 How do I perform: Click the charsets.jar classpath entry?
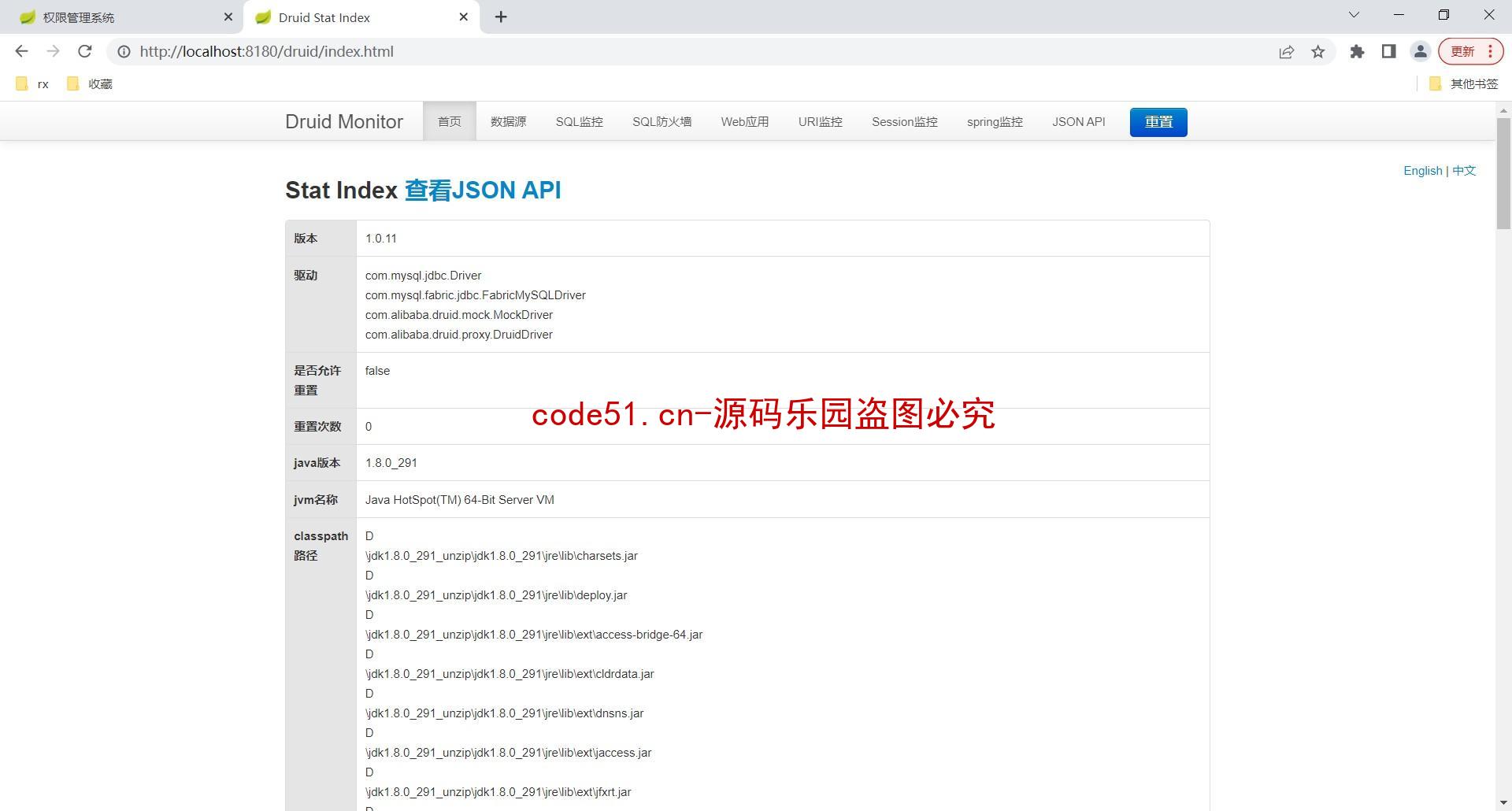502,556
